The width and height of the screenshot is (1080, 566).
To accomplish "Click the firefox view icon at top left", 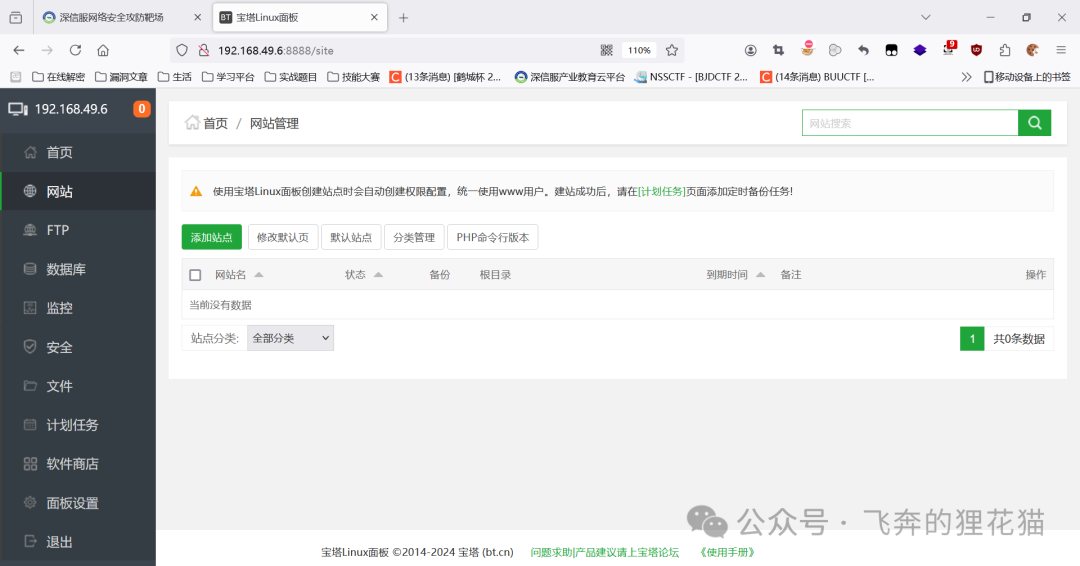I will tap(16, 18).
